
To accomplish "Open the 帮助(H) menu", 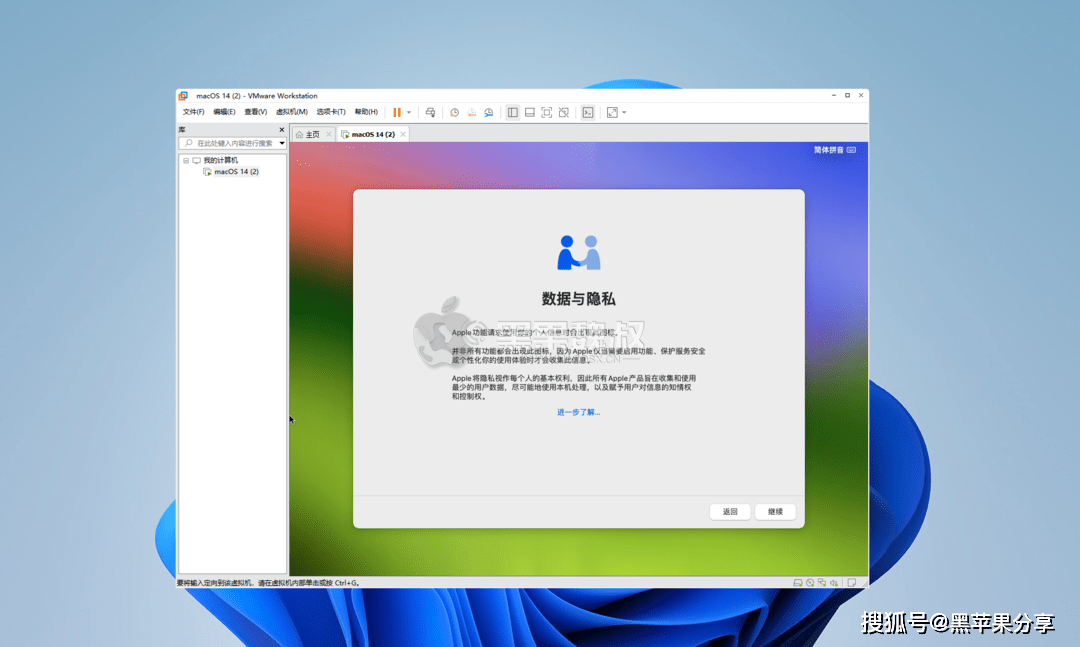I will point(366,112).
